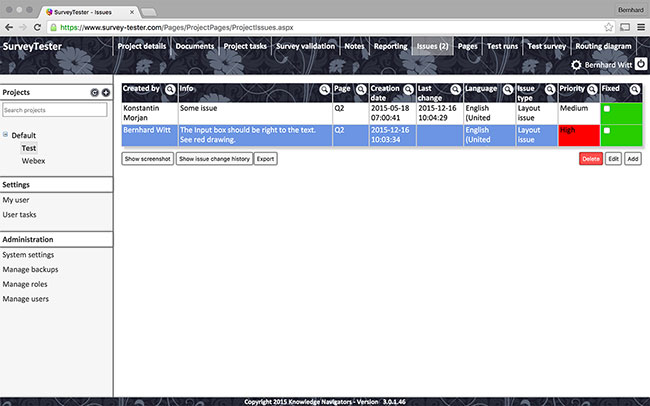Viewport: 650px width, 406px height.
Task: Select the Webex project in the tree
Action: (x=33, y=160)
